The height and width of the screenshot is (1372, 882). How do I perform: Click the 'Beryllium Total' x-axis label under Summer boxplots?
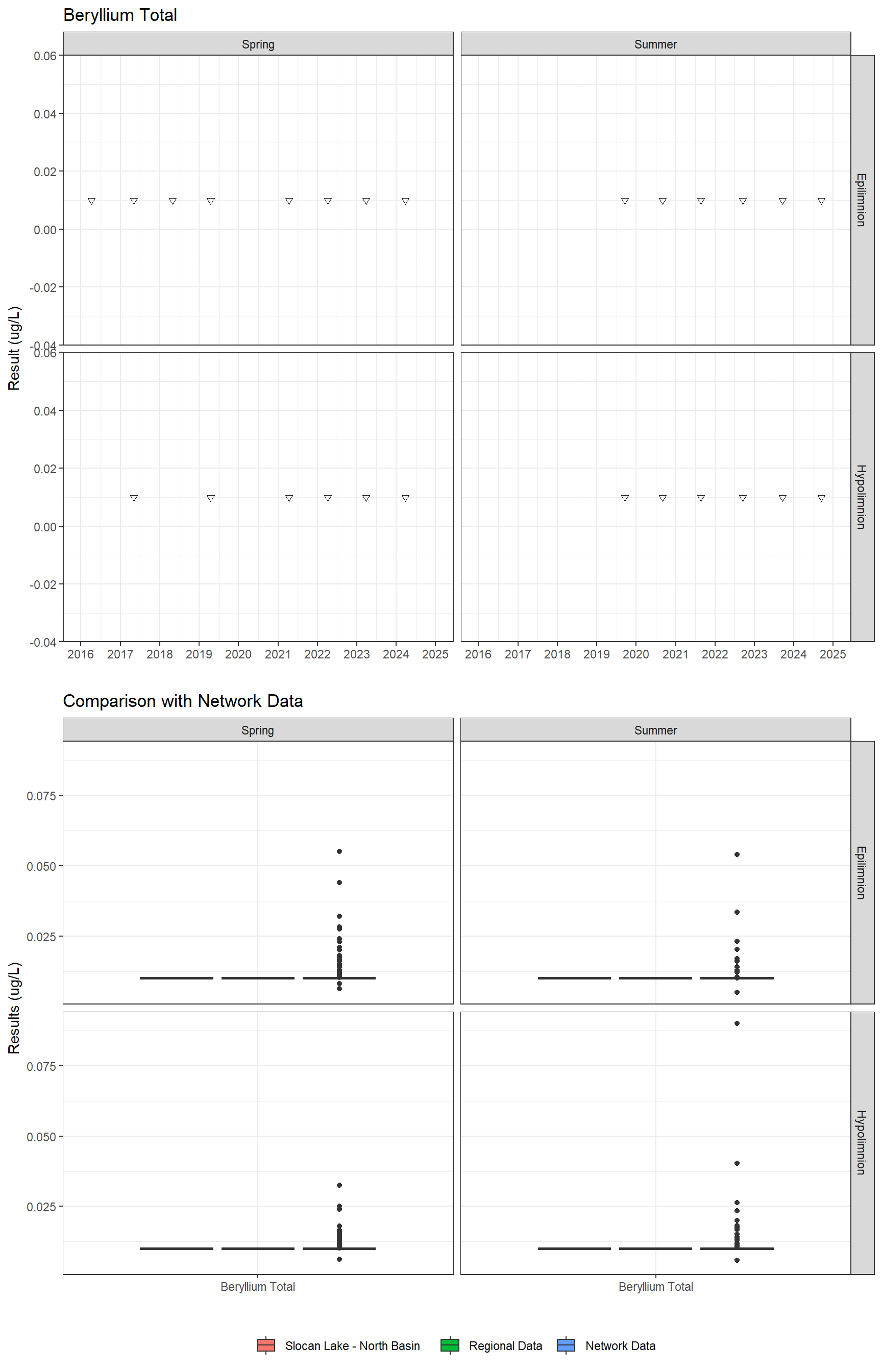click(x=655, y=1287)
